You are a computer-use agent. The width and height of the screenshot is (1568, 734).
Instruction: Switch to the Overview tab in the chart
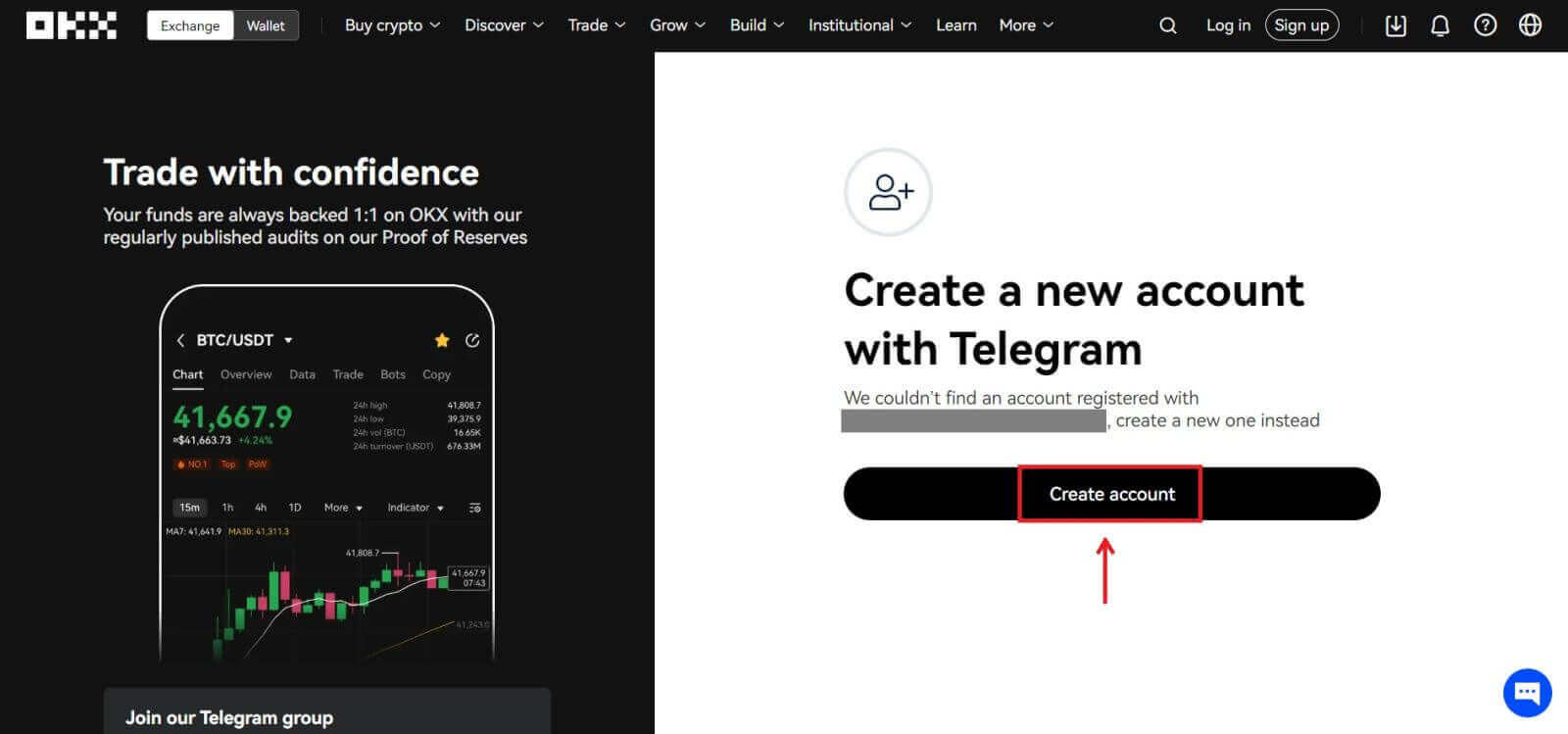pos(245,374)
